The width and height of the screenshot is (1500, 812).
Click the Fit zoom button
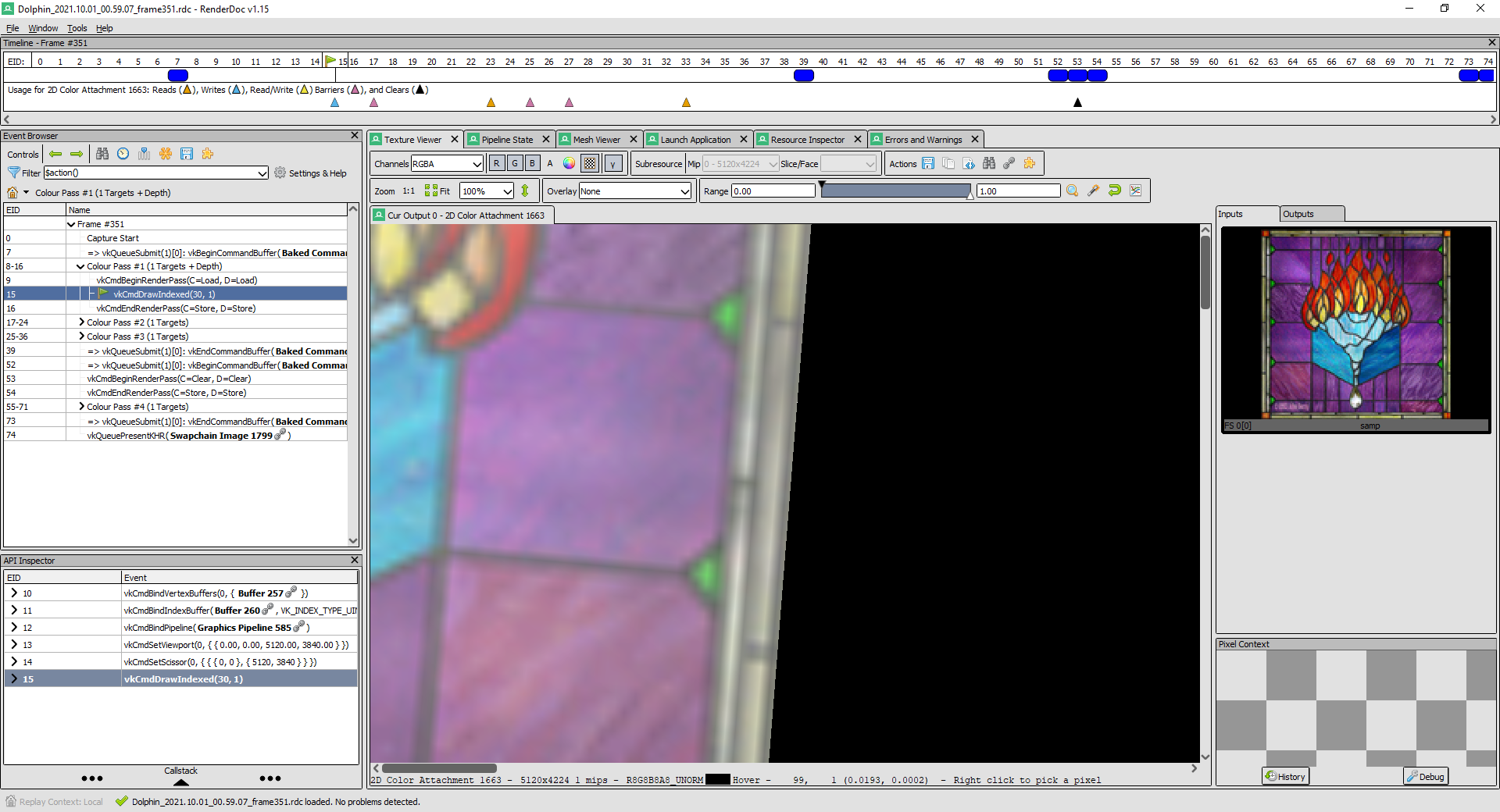point(437,191)
